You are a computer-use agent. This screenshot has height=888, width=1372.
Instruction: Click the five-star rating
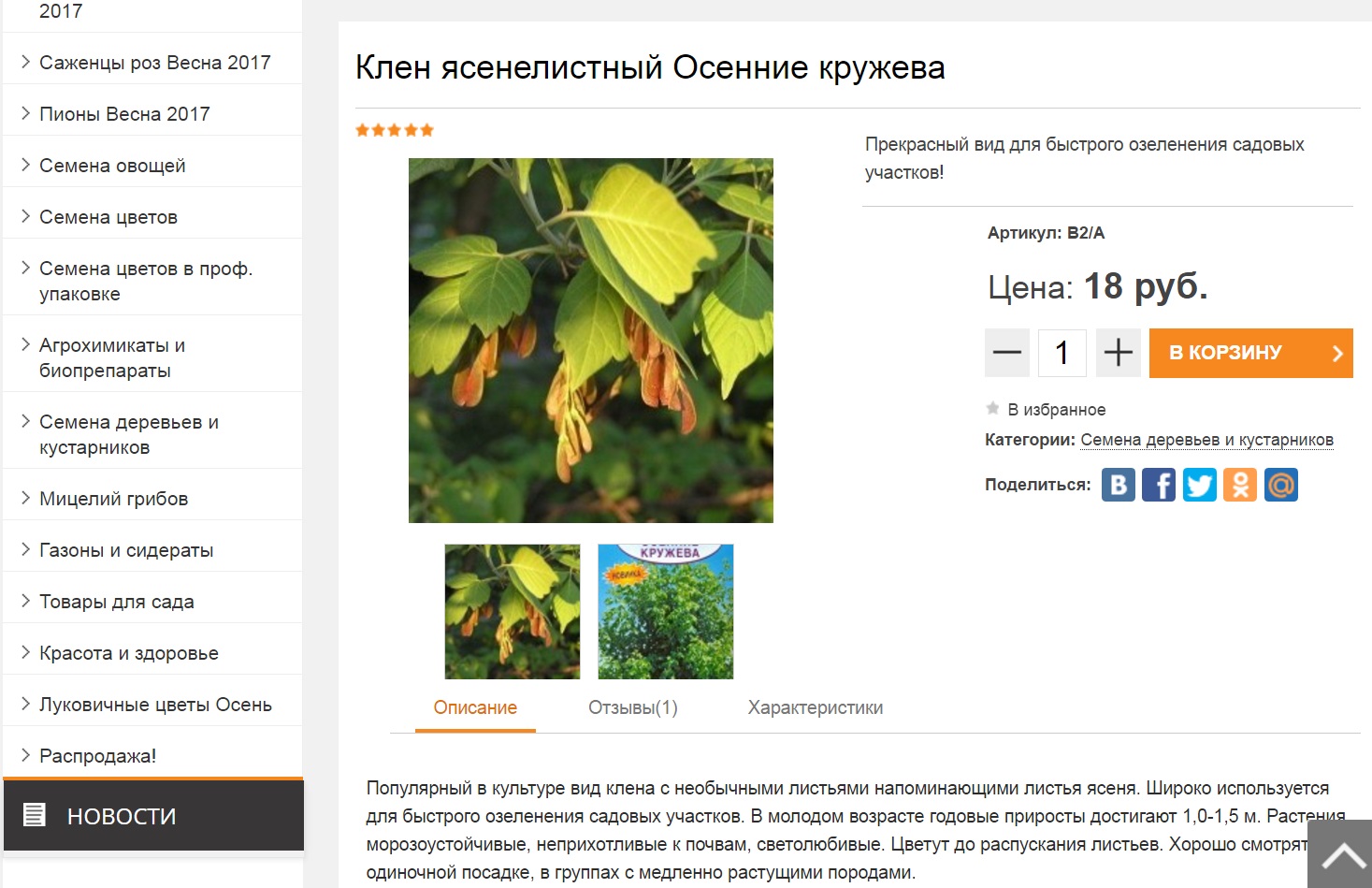(395, 130)
